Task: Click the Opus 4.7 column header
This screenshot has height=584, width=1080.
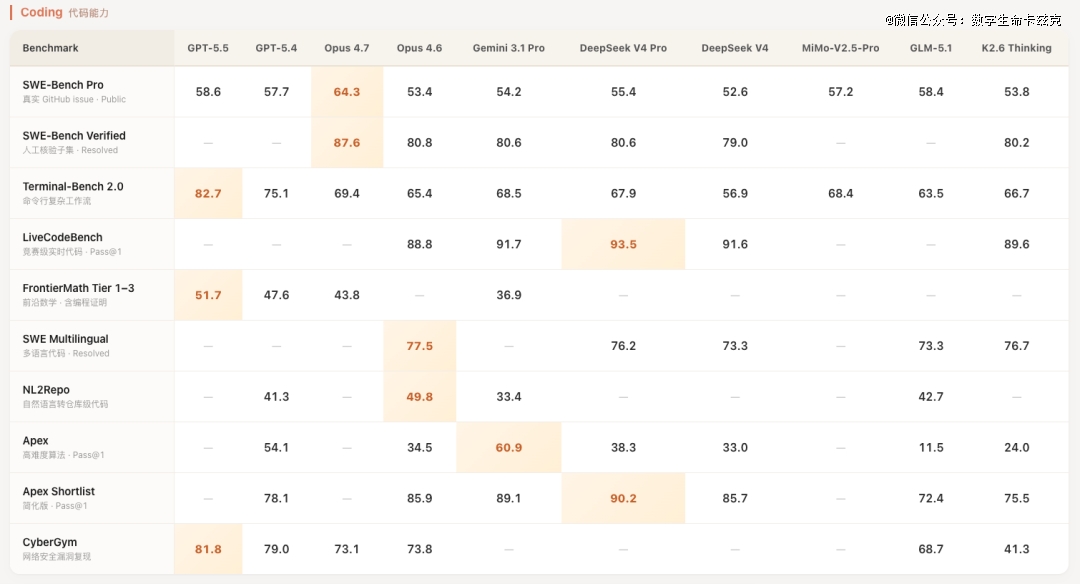Action: [x=347, y=48]
